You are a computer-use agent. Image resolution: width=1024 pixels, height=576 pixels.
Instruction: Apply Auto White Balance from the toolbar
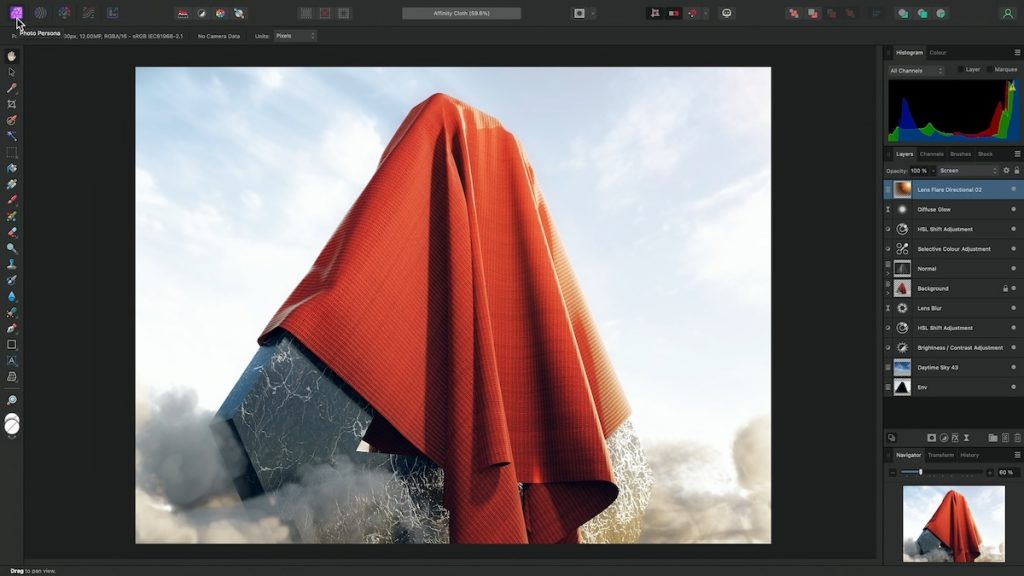click(x=240, y=13)
